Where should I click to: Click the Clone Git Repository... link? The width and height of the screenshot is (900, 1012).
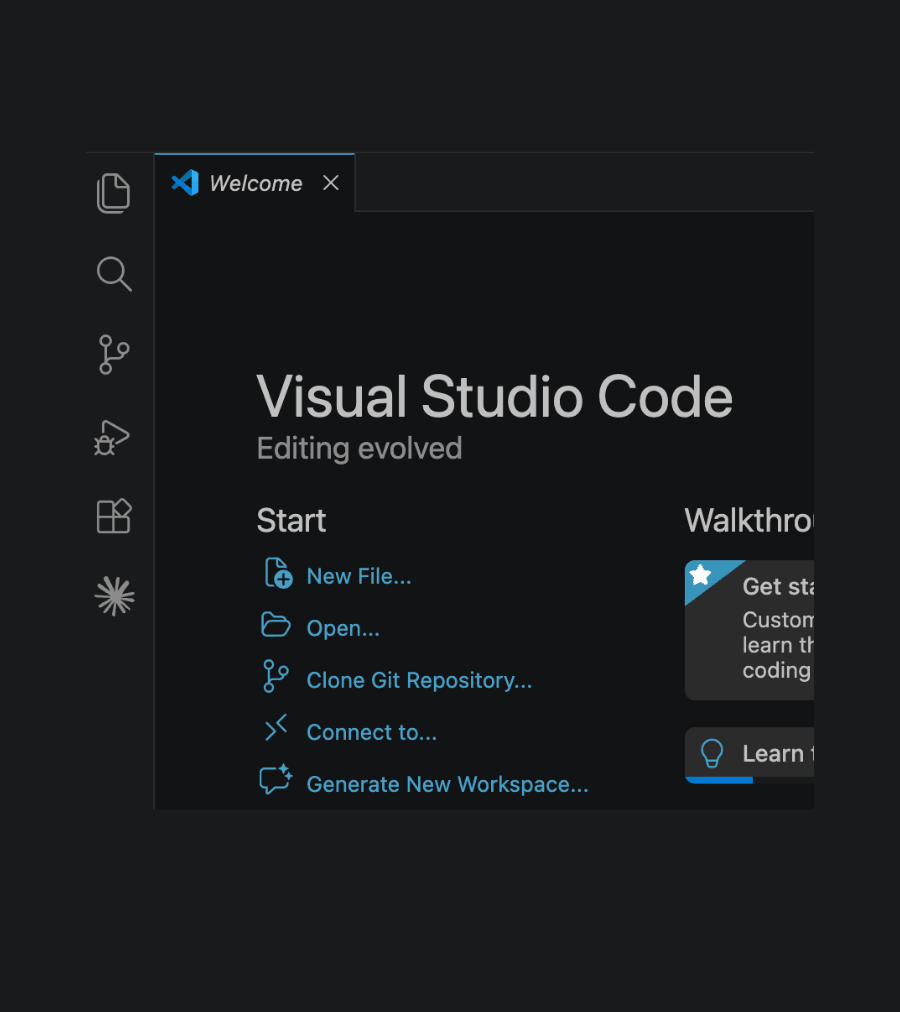419,680
